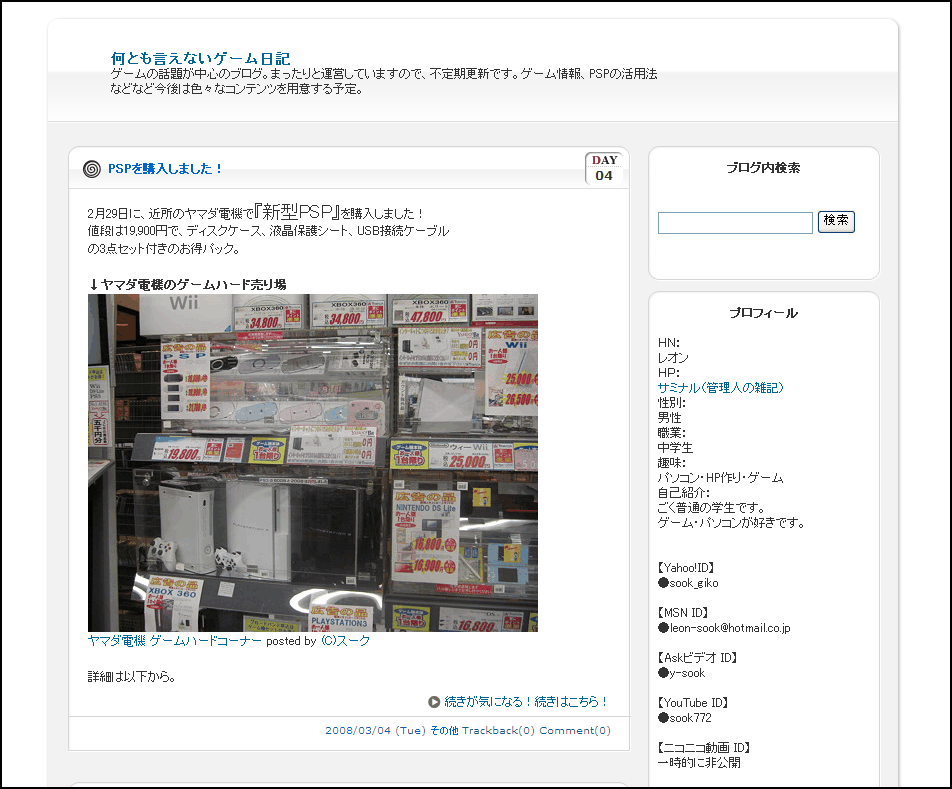
Task: Open the サミナル（管理人の雑記） homepage link
Action: [721, 388]
